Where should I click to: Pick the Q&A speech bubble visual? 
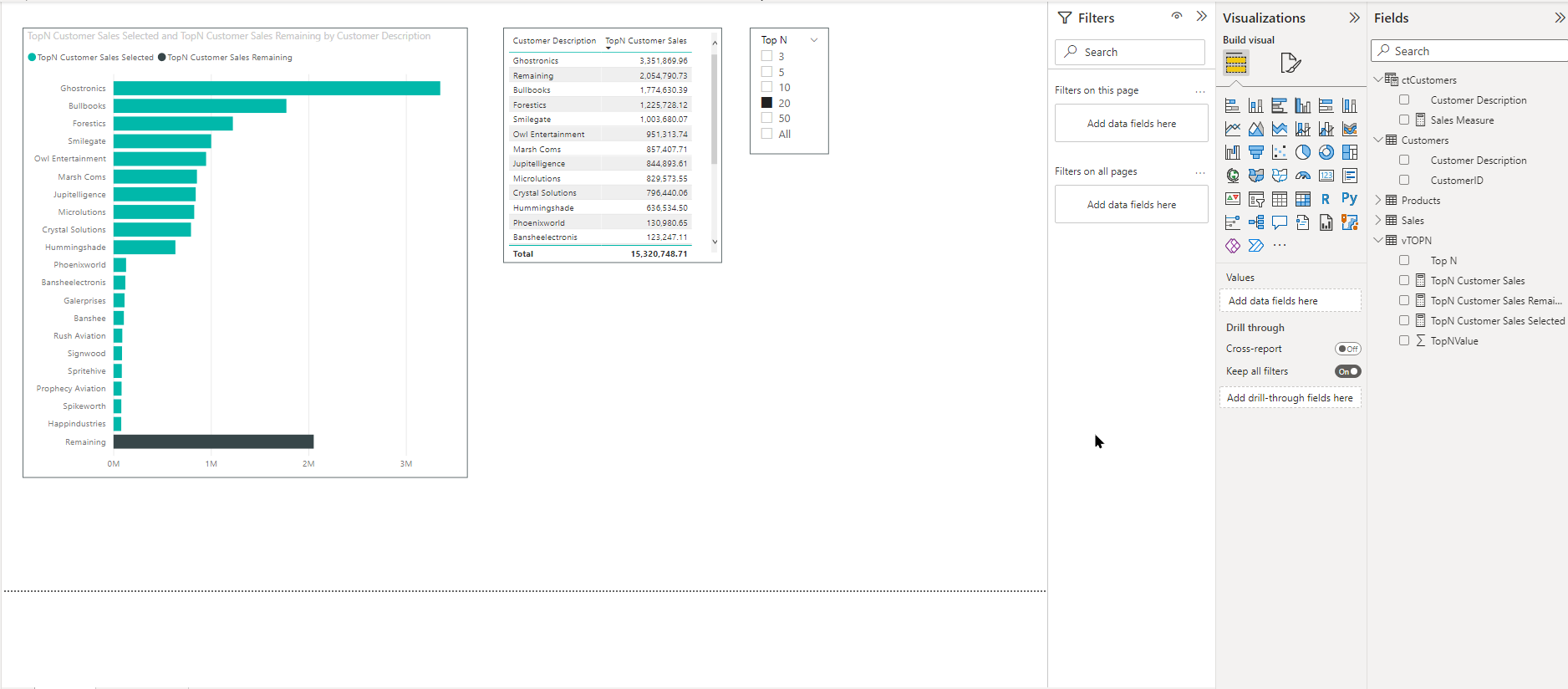click(x=1279, y=222)
